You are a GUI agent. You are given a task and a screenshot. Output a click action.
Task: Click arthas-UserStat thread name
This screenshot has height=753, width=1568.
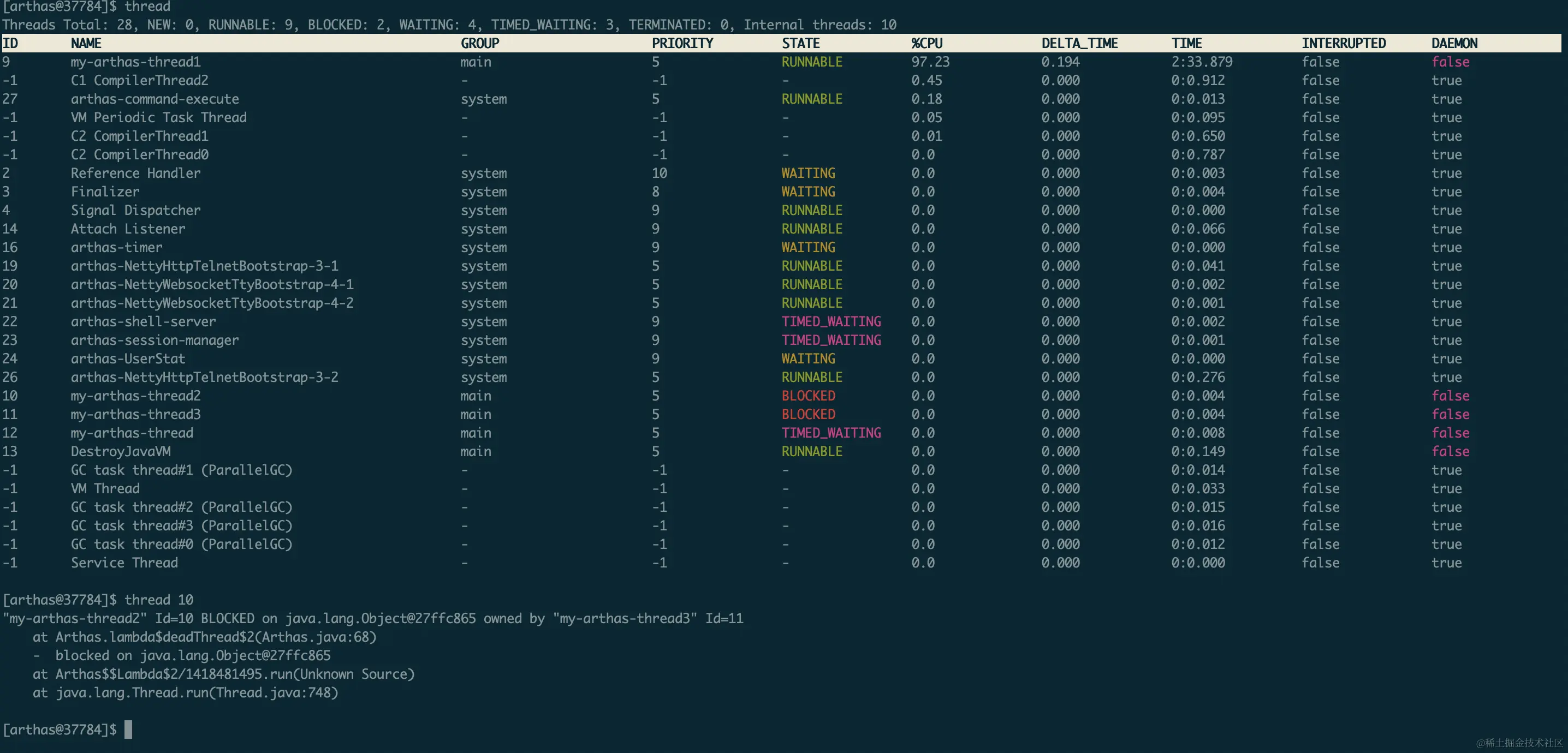pyautogui.click(x=128, y=359)
